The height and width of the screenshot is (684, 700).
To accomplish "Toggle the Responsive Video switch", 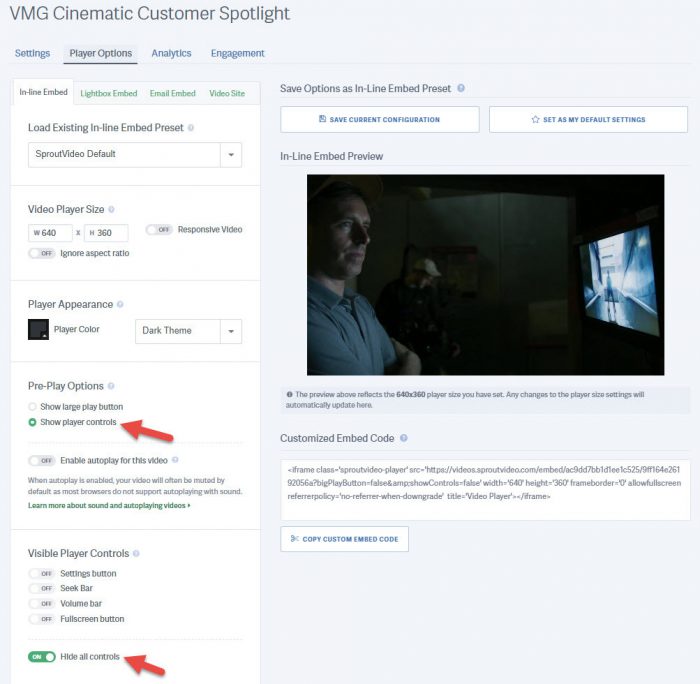I will (159, 230).
